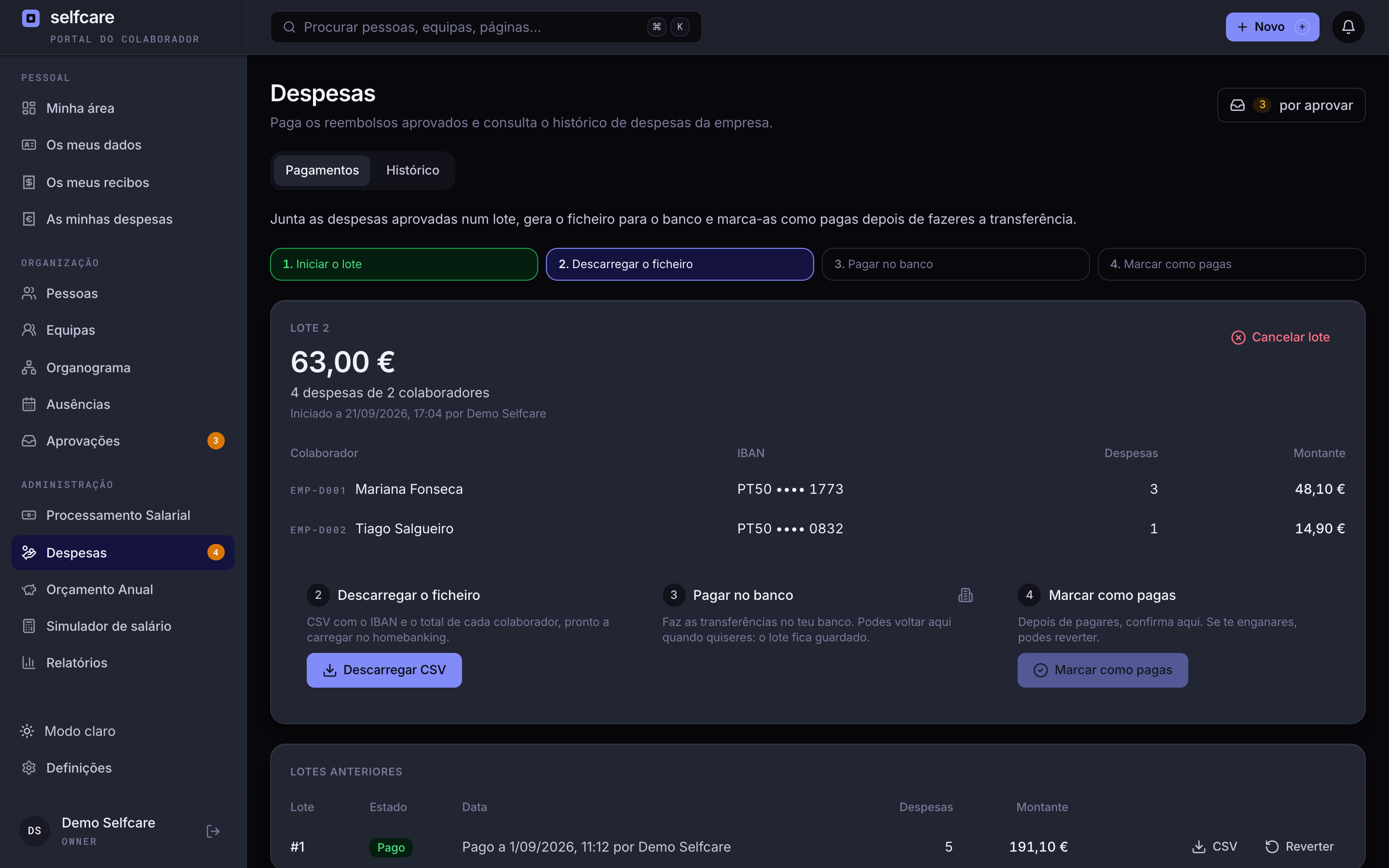Viewport: 1389px width, 868px height.
Task: Click step 1. Iniciar o lote
Action: (x=404, y=264)
